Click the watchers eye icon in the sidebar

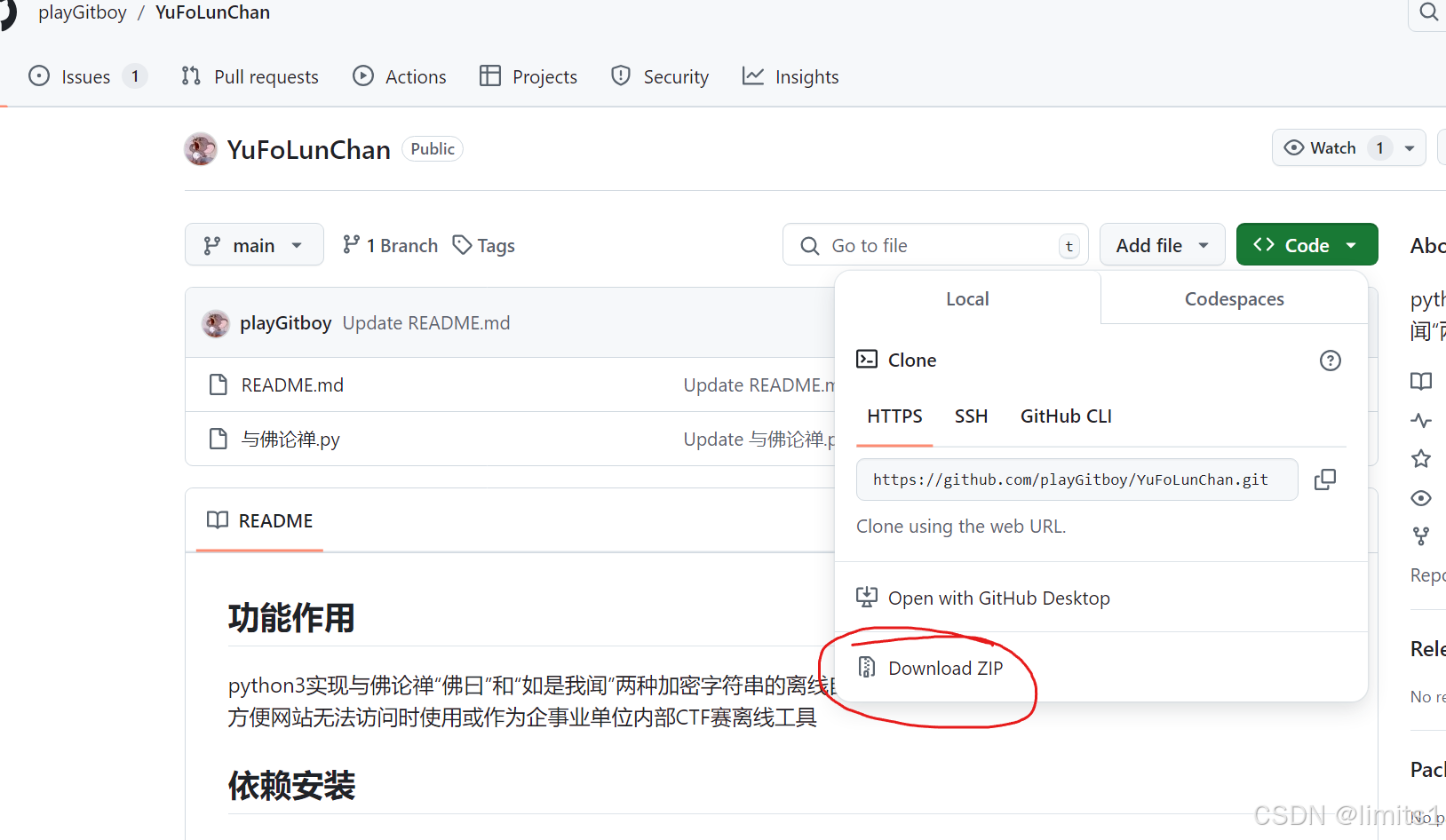[x=1421, y=498]
